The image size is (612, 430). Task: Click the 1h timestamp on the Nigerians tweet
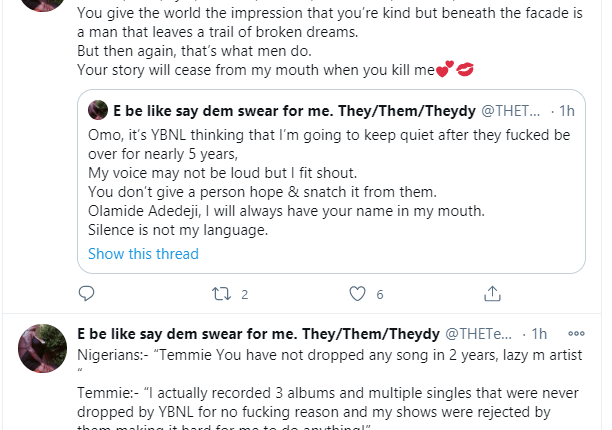click(539, 333)
